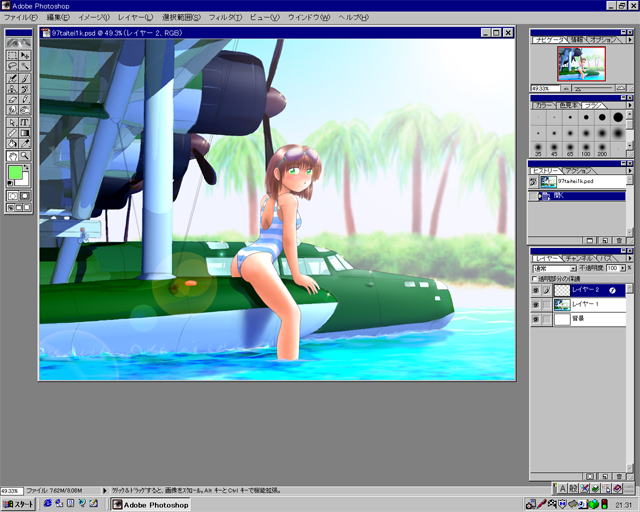The width and height of the screenshot is (640, 512).
Task: Swap foreground and background colors
Action: tap(27, 167)
